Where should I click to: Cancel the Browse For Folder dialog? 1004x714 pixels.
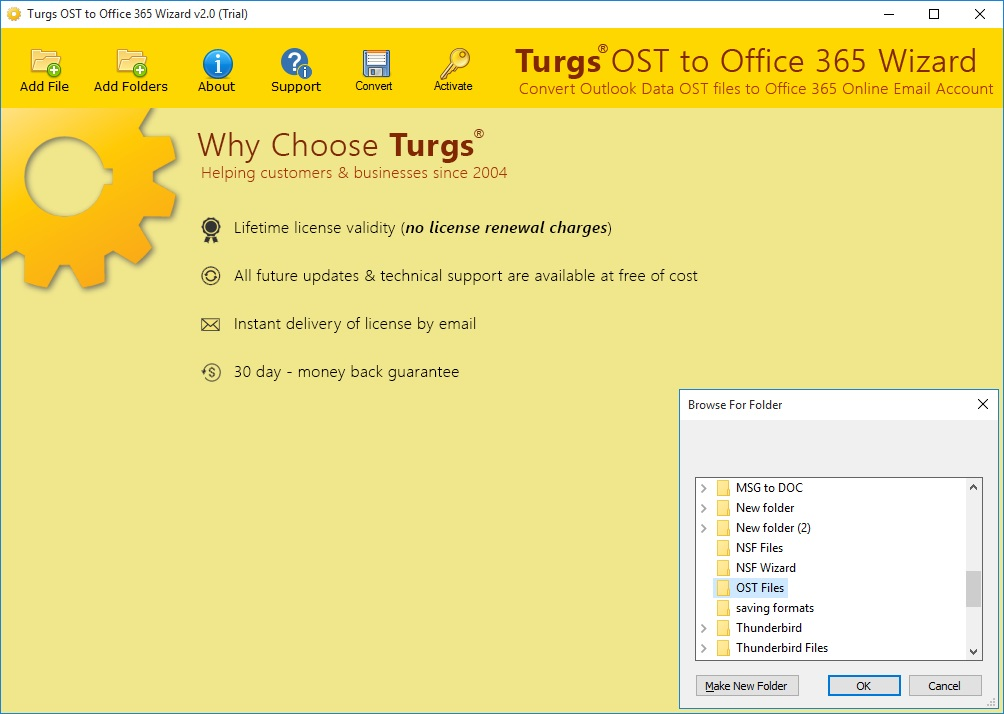[x=944, y=686]
